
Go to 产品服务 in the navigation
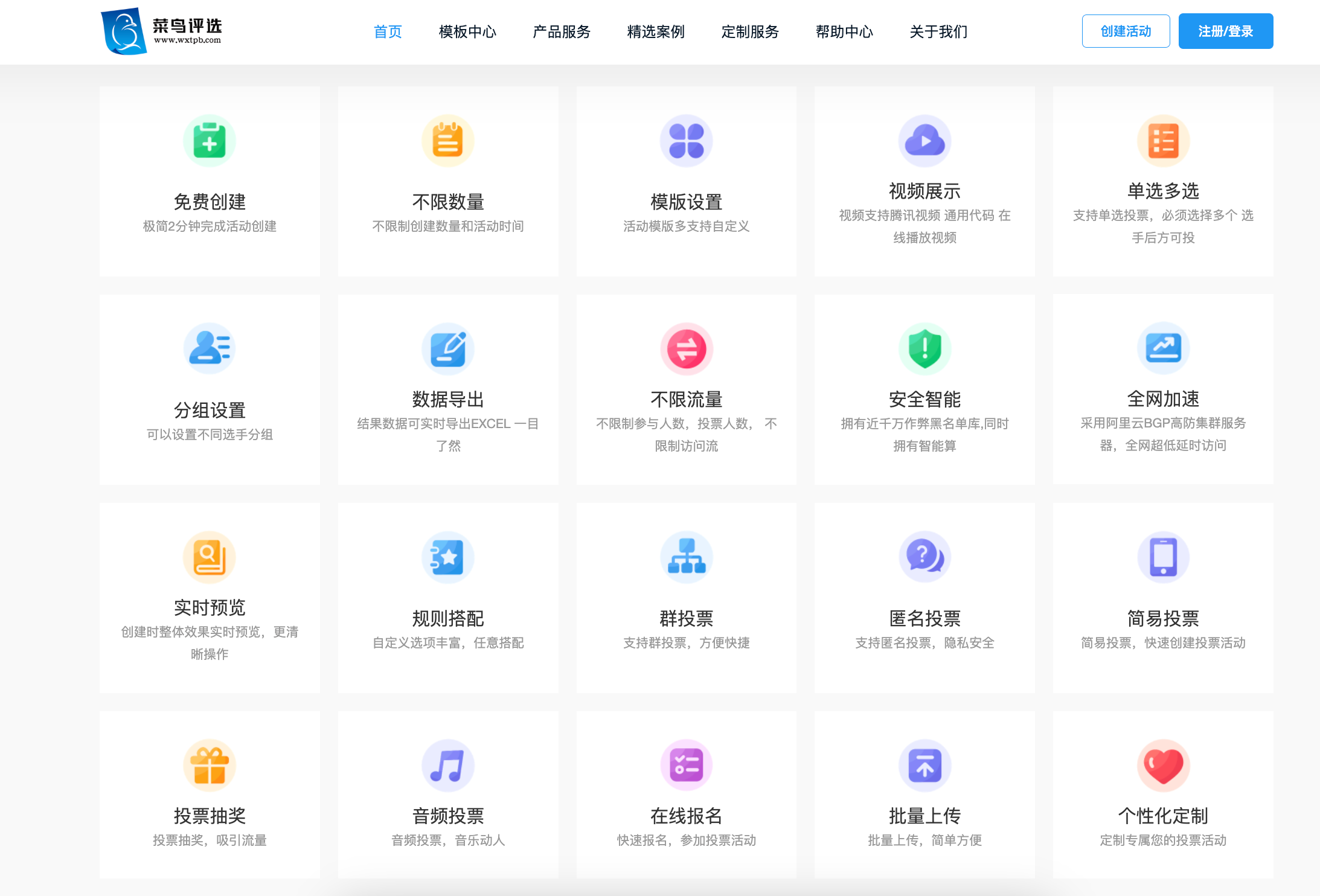click(562, 31)
